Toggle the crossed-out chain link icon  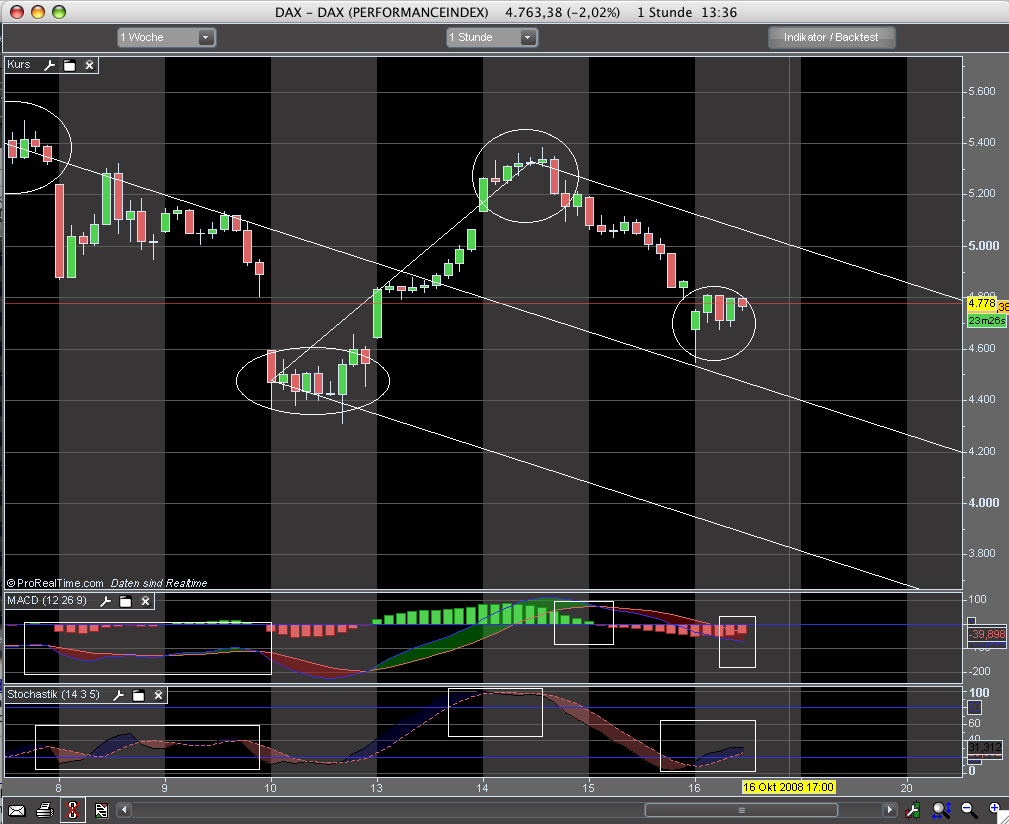(73, 810)
